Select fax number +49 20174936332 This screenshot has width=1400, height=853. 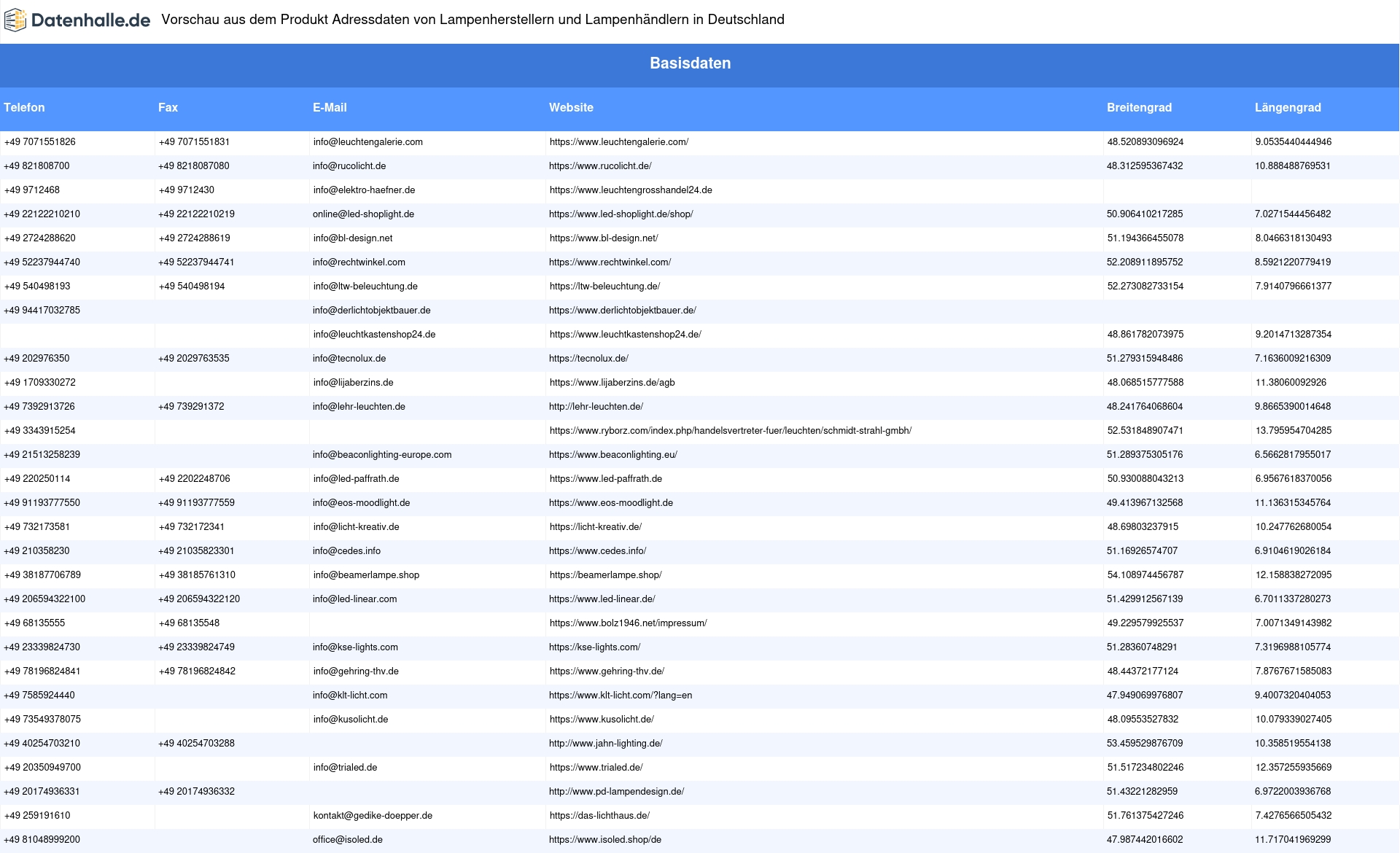pos(197,792)
